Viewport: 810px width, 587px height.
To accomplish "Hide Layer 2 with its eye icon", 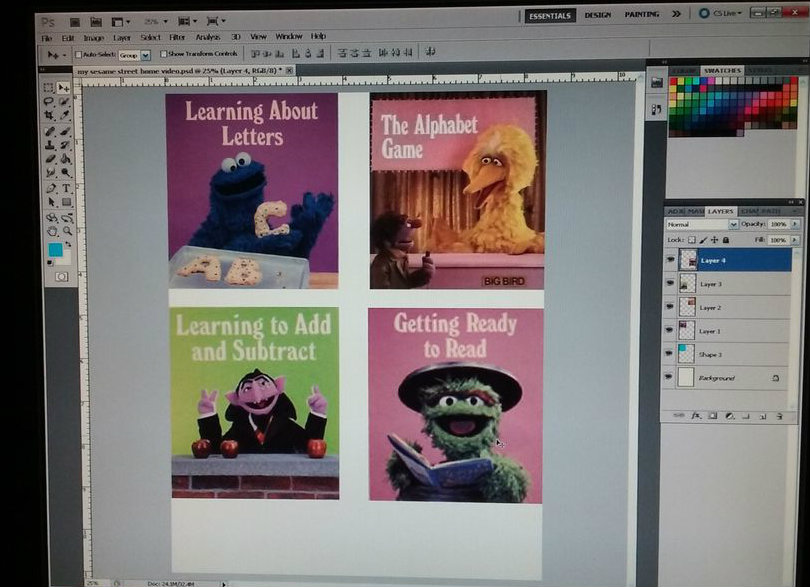I will pos(669,306).
